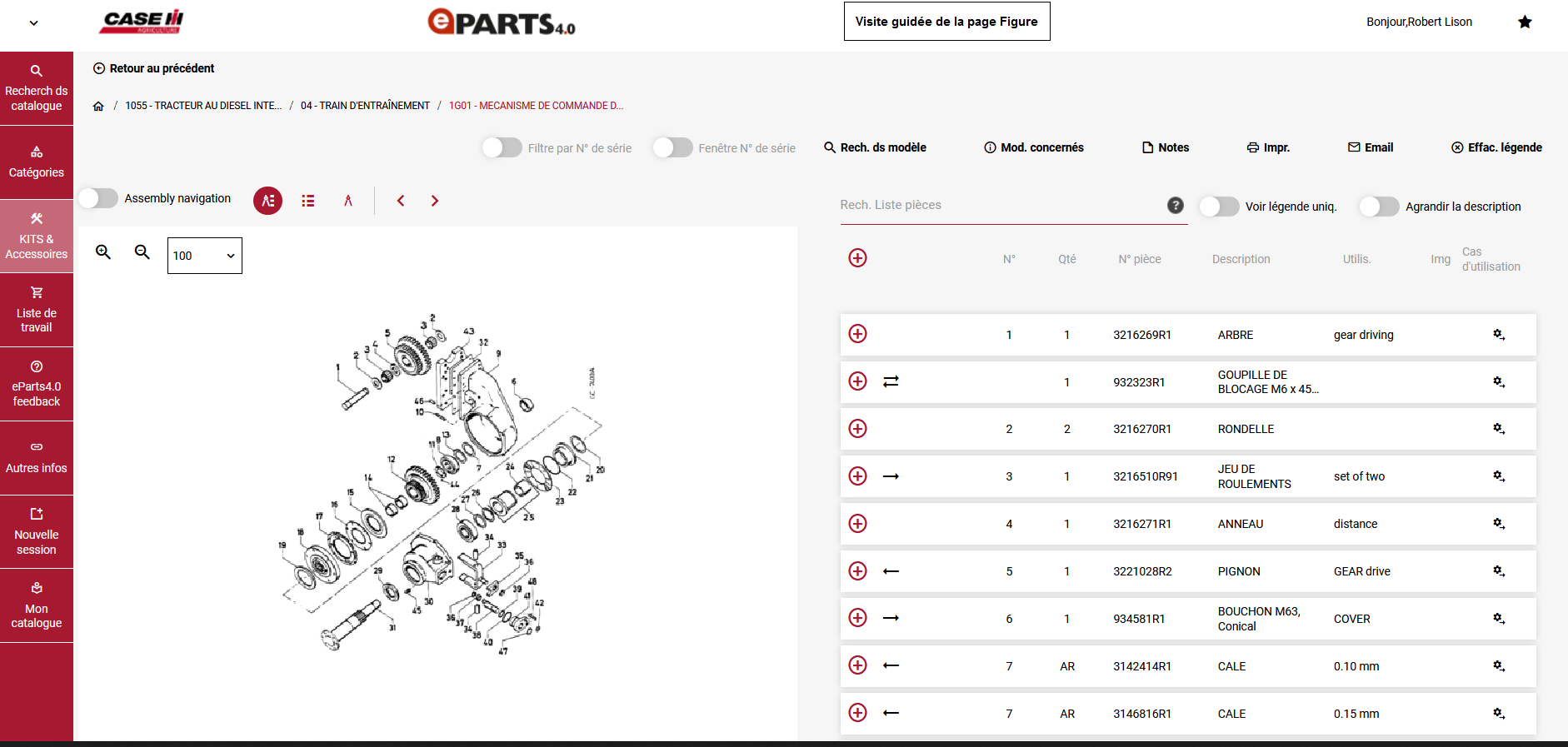Click supersession arrow for part 3216510R91
This screenshot has width=1568, height=747.
tap(891, 476)
